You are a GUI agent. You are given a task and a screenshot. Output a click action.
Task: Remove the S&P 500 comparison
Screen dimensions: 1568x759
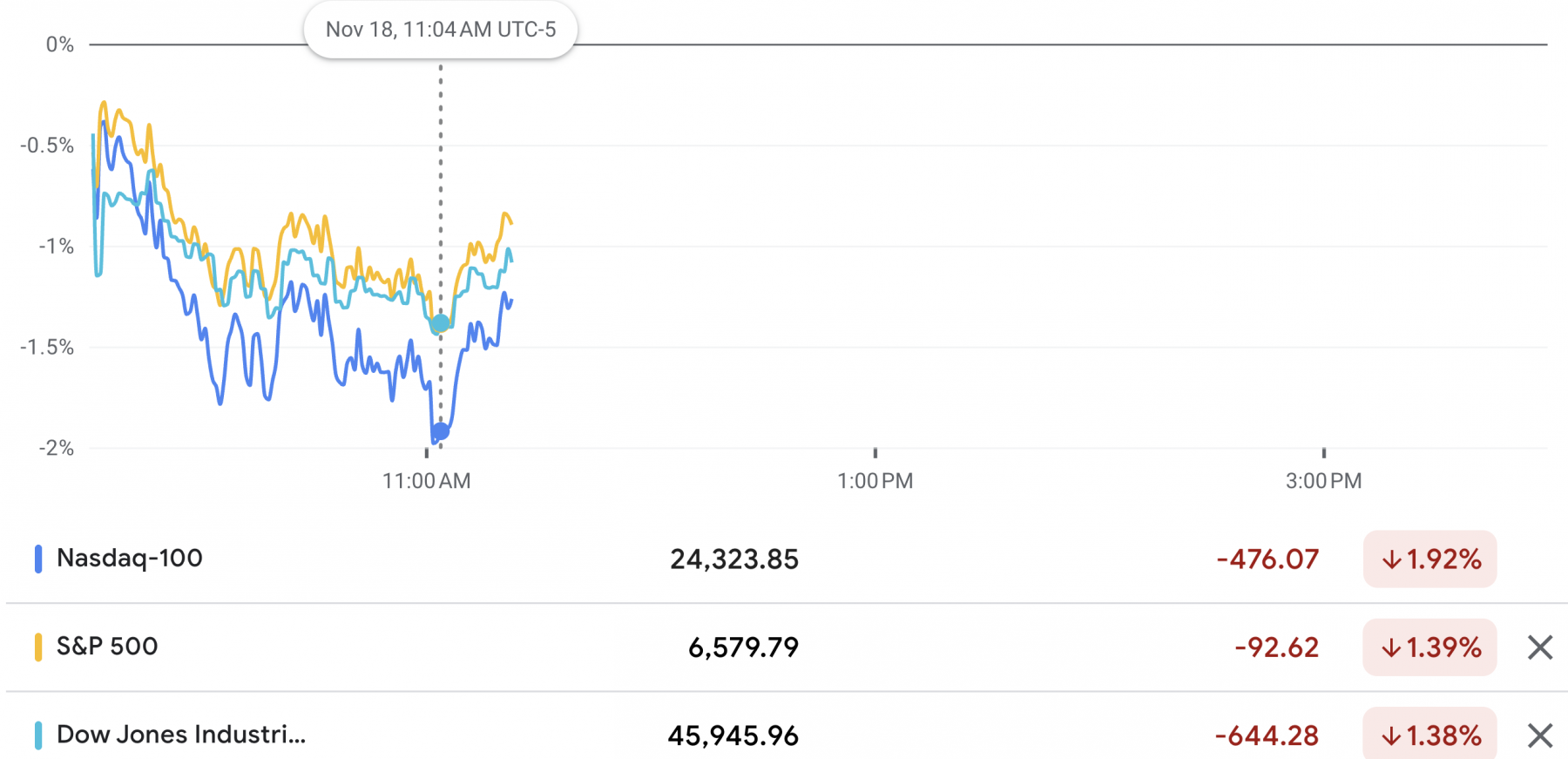click(x=1539, y=647)
